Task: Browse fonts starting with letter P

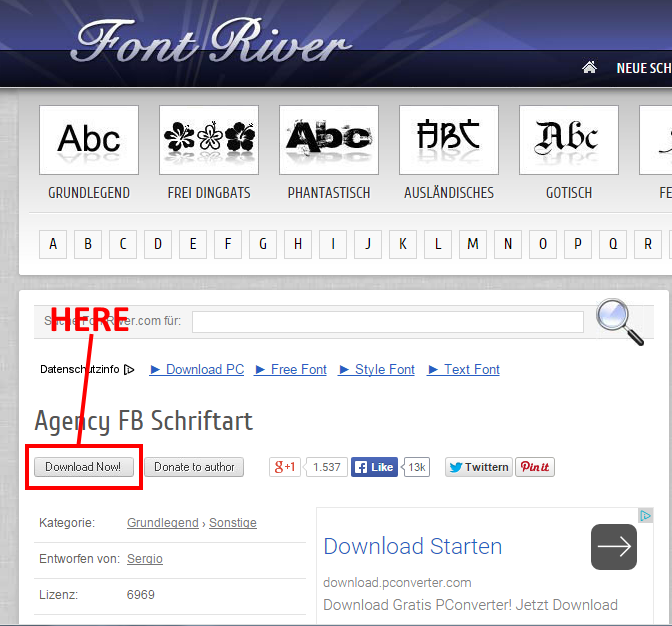Action: (x=578, y=244)
